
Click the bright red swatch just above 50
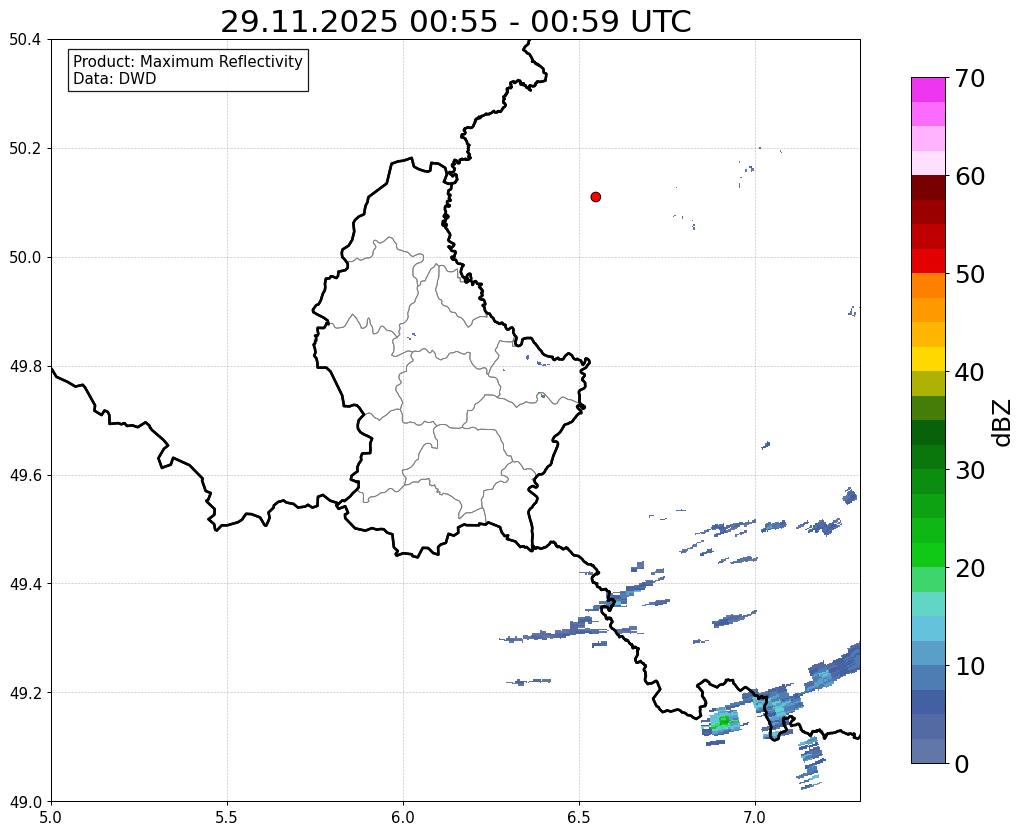click(x=928, y=261)
